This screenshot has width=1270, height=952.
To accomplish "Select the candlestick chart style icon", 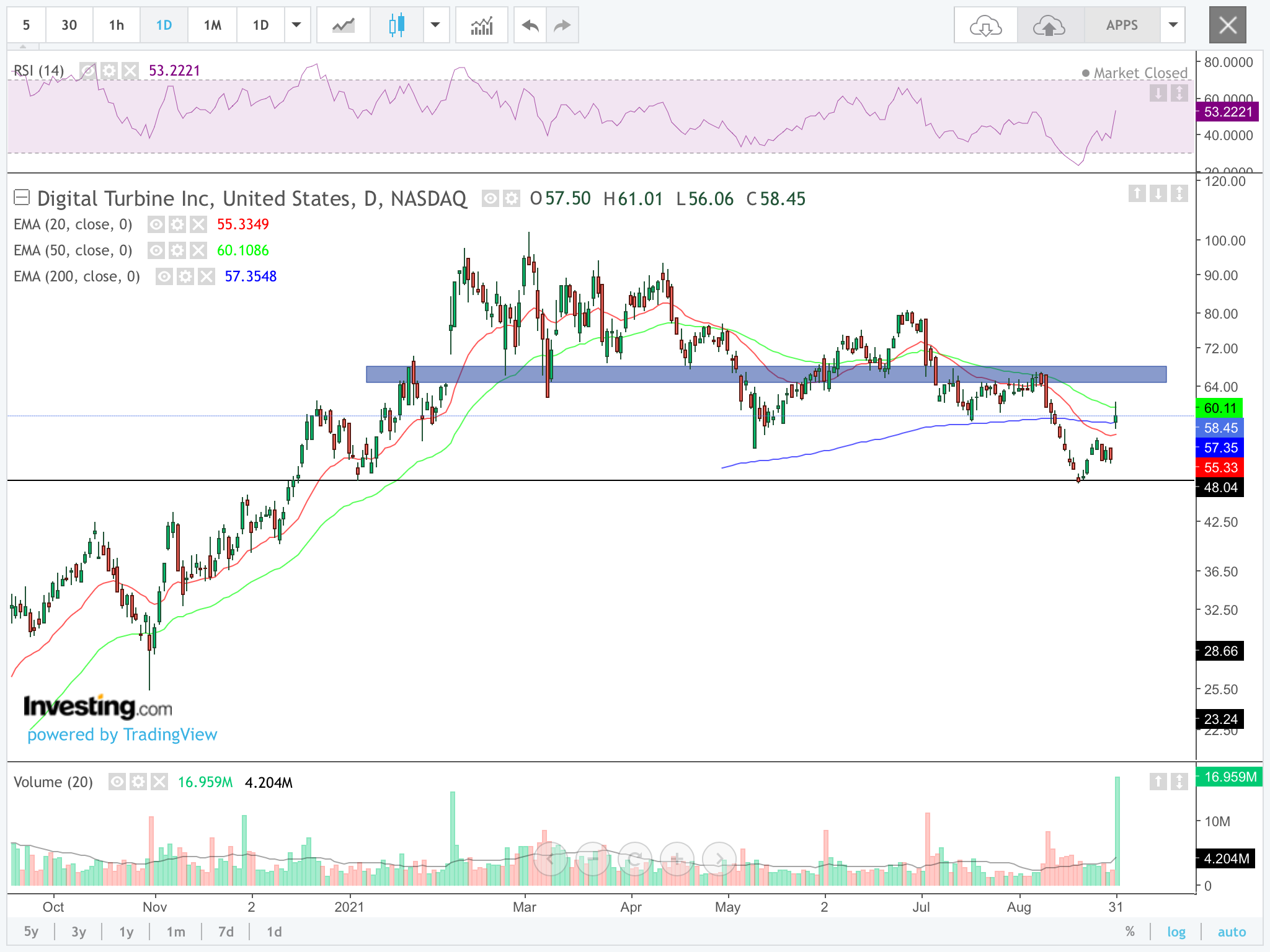I will tap(397, 25).
